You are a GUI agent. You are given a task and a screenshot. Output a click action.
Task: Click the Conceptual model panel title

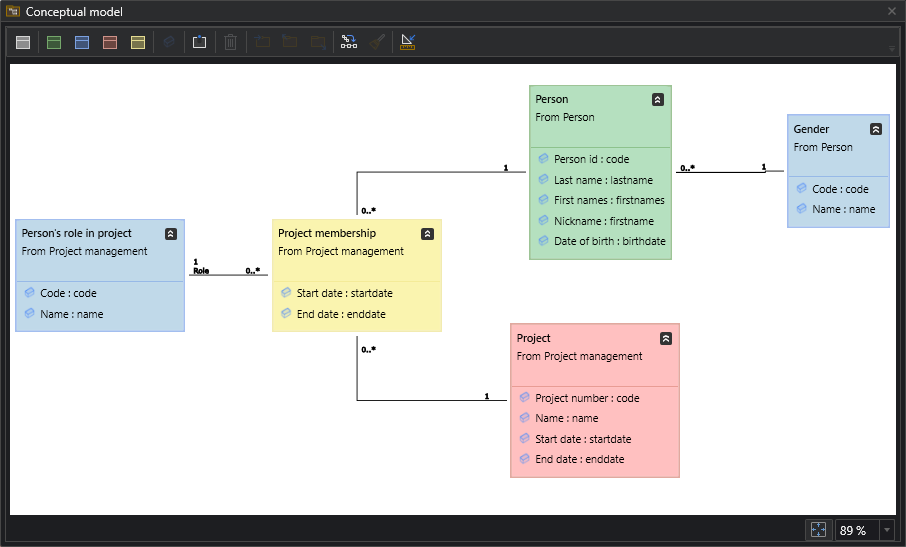(74, 12)
